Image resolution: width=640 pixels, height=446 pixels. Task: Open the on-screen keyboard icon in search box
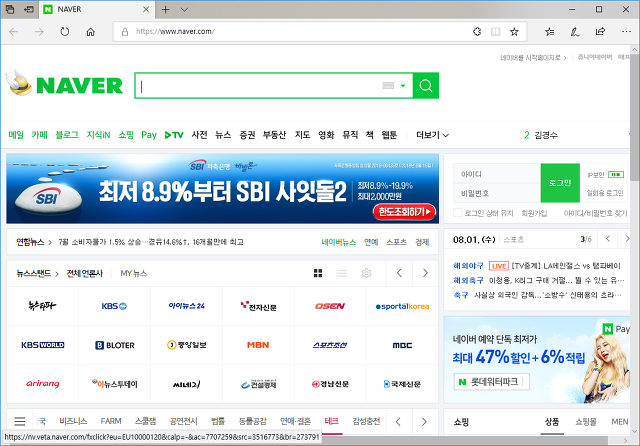[x=388, y=85]
